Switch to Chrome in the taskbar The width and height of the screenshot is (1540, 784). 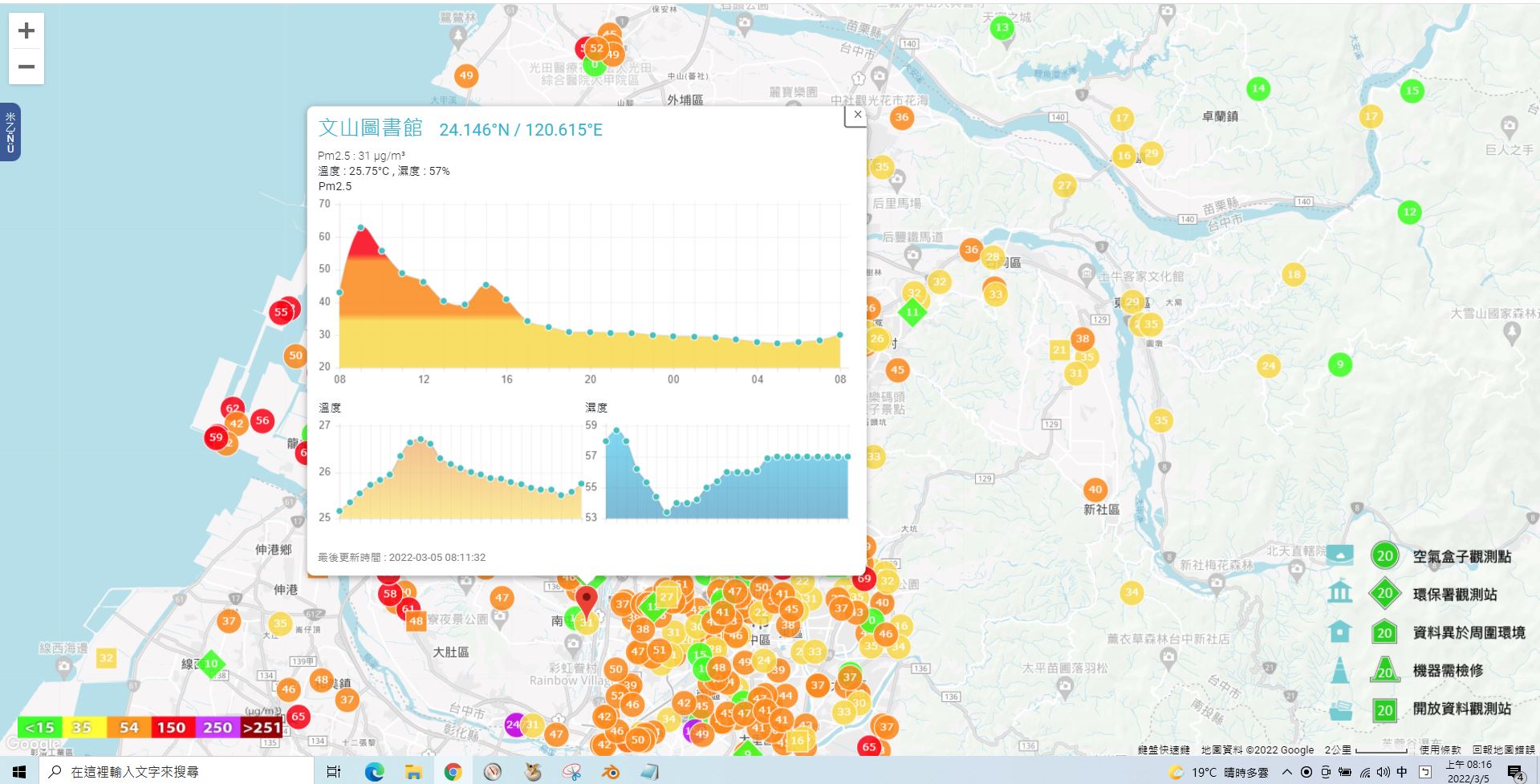pos(453,772)
